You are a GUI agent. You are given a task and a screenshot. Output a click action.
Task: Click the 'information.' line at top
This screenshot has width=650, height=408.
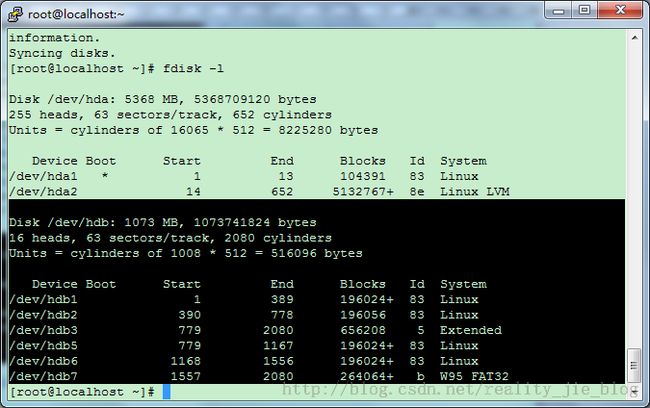click(x=54, y=38)
